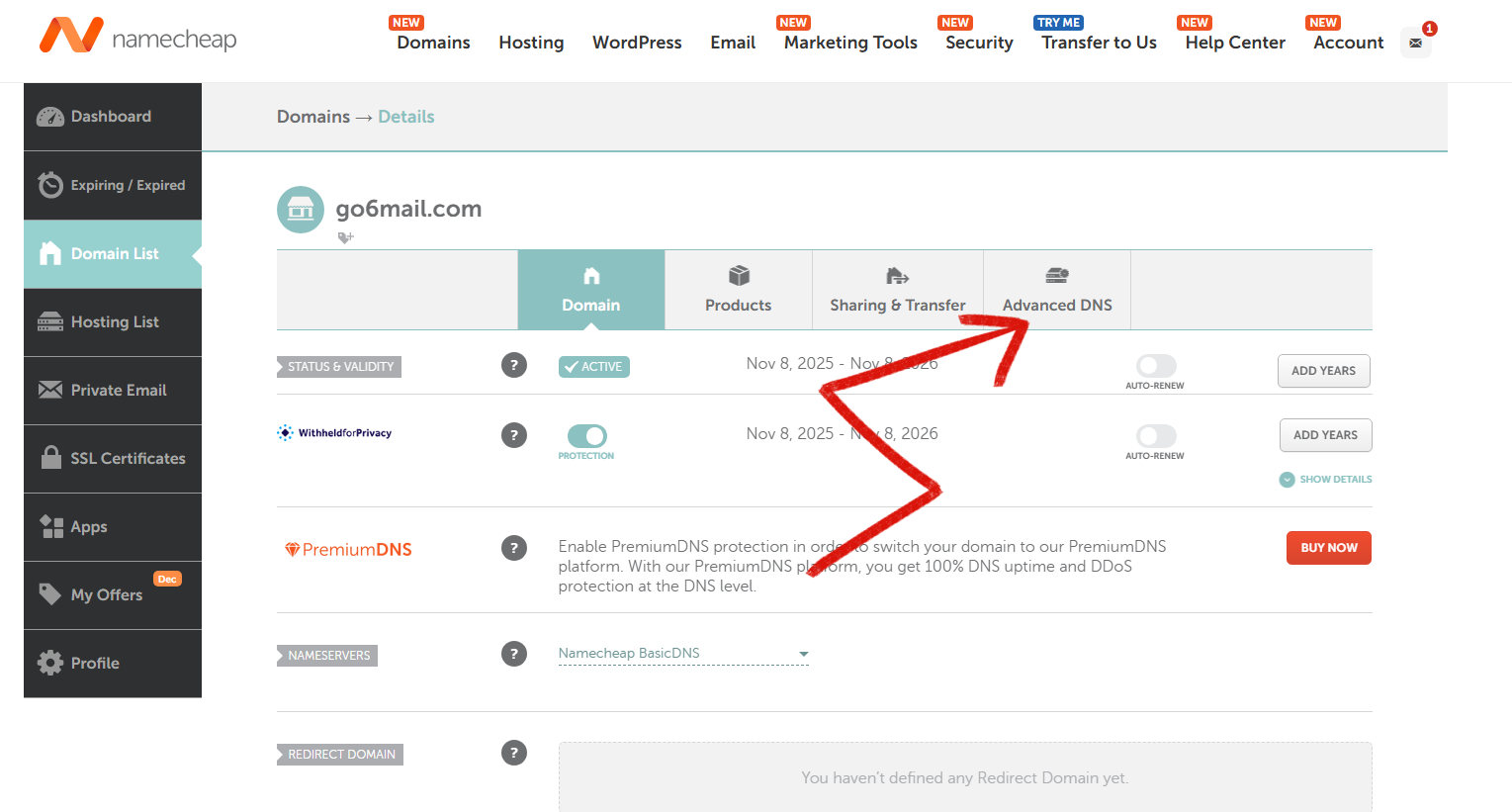Click the storefront icon beside go6mail.com
Image resolution: width=1512 pixels, height=812 pixels.
[x=301, y=210]
